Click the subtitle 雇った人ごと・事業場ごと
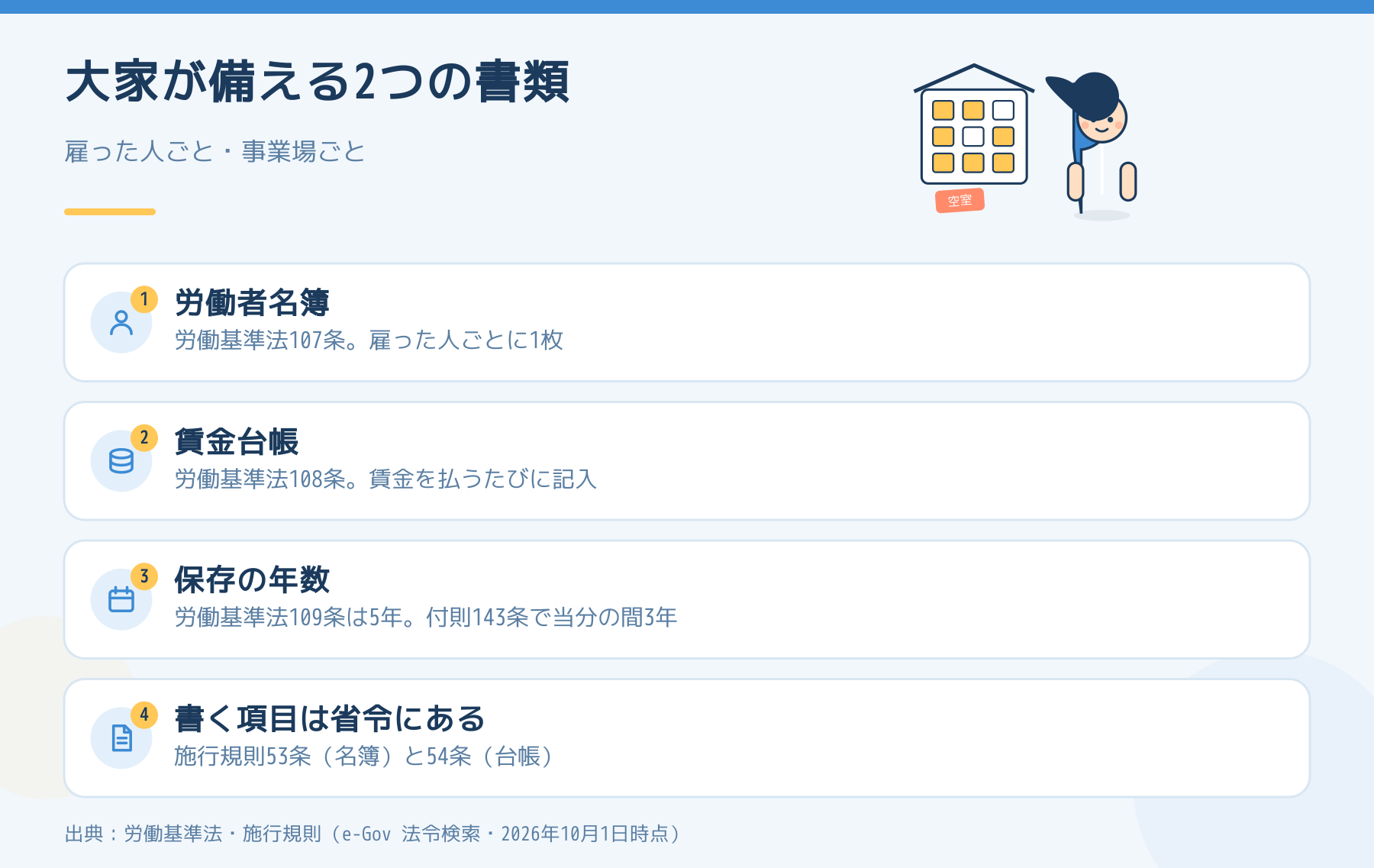Image resolution: width=1374 pixels, height=868 pixels. [x=215, y=151]
